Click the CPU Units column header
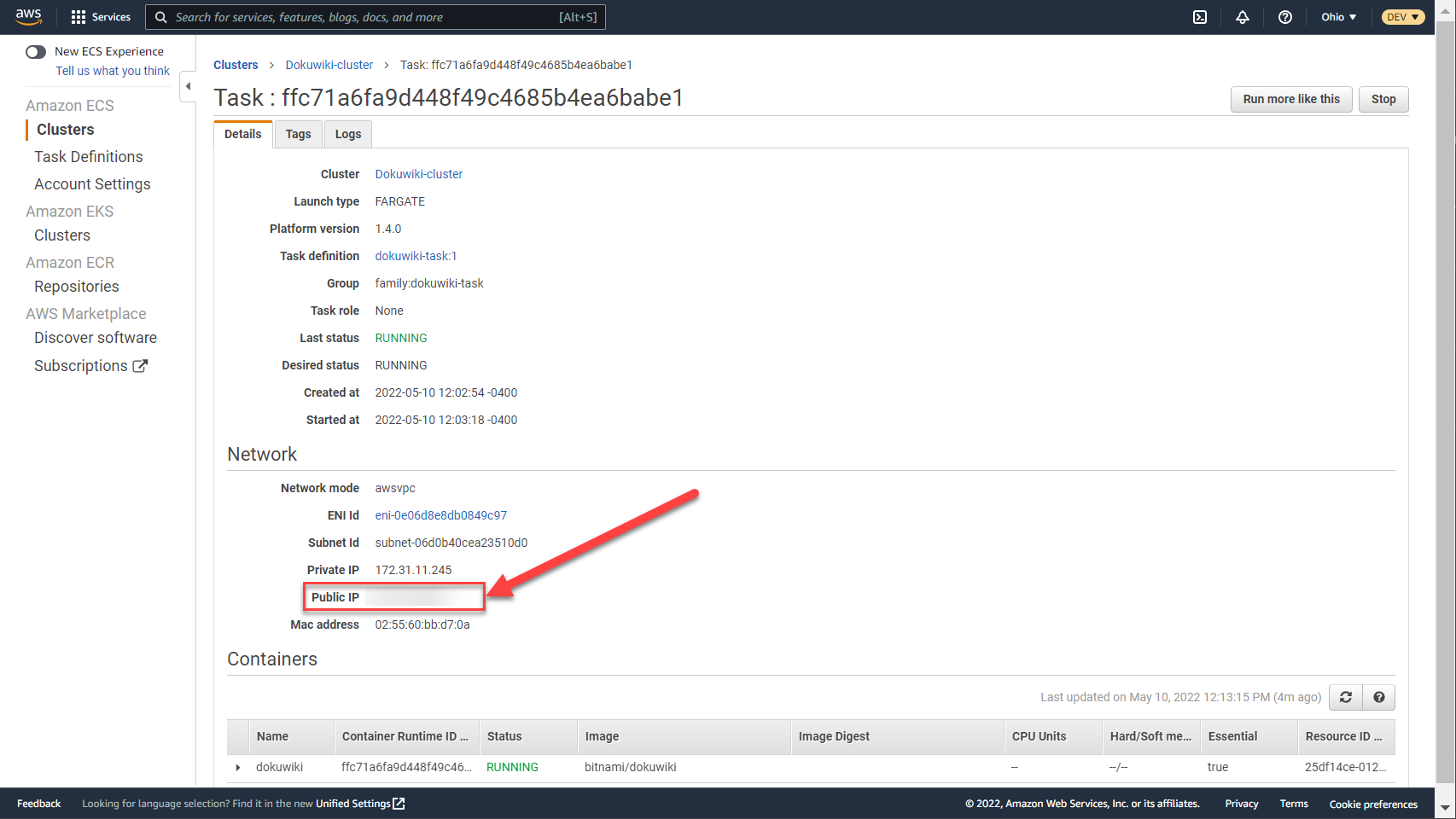Viewport: 1456px width, 819px height. [1053, 736]
